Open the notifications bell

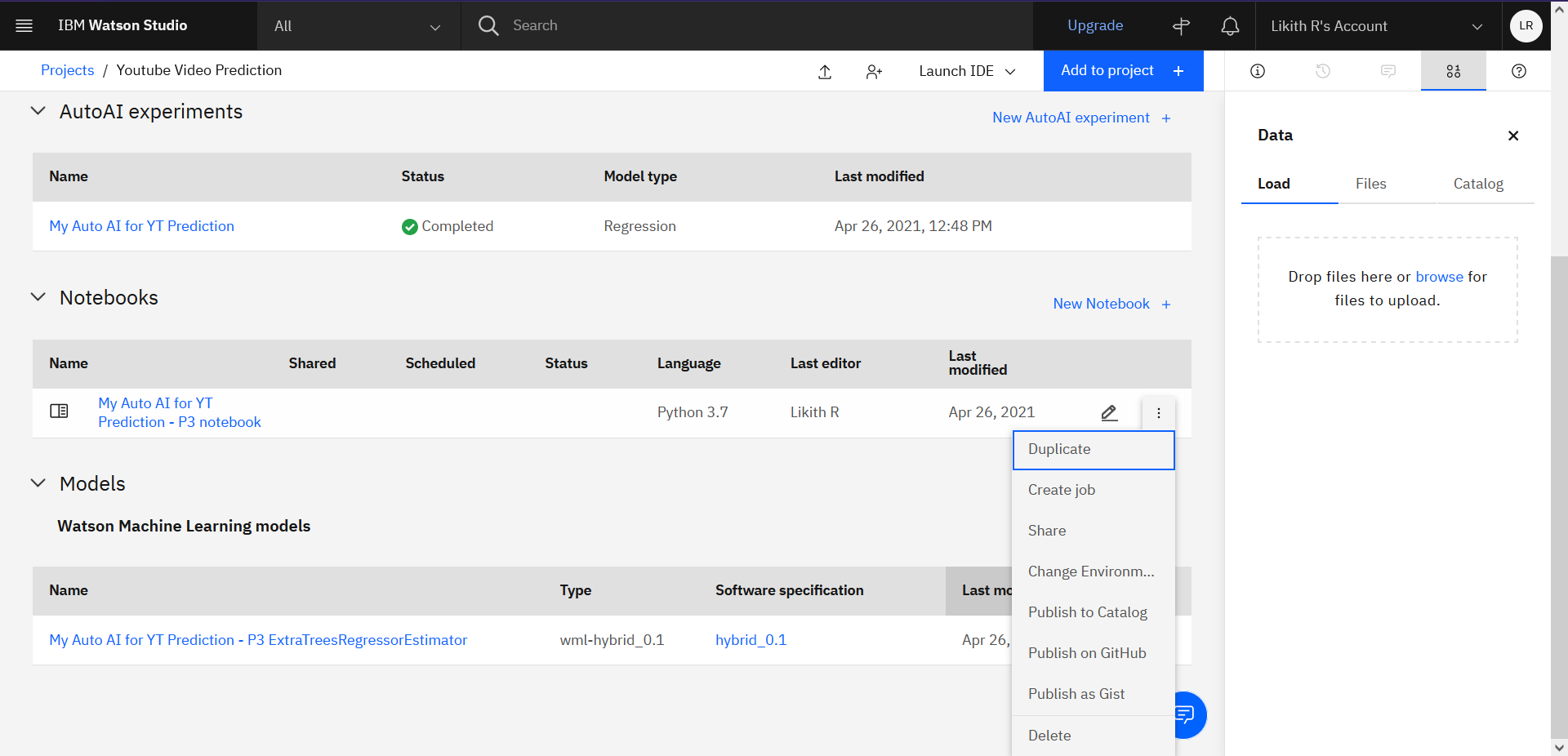pos(1230,26)
